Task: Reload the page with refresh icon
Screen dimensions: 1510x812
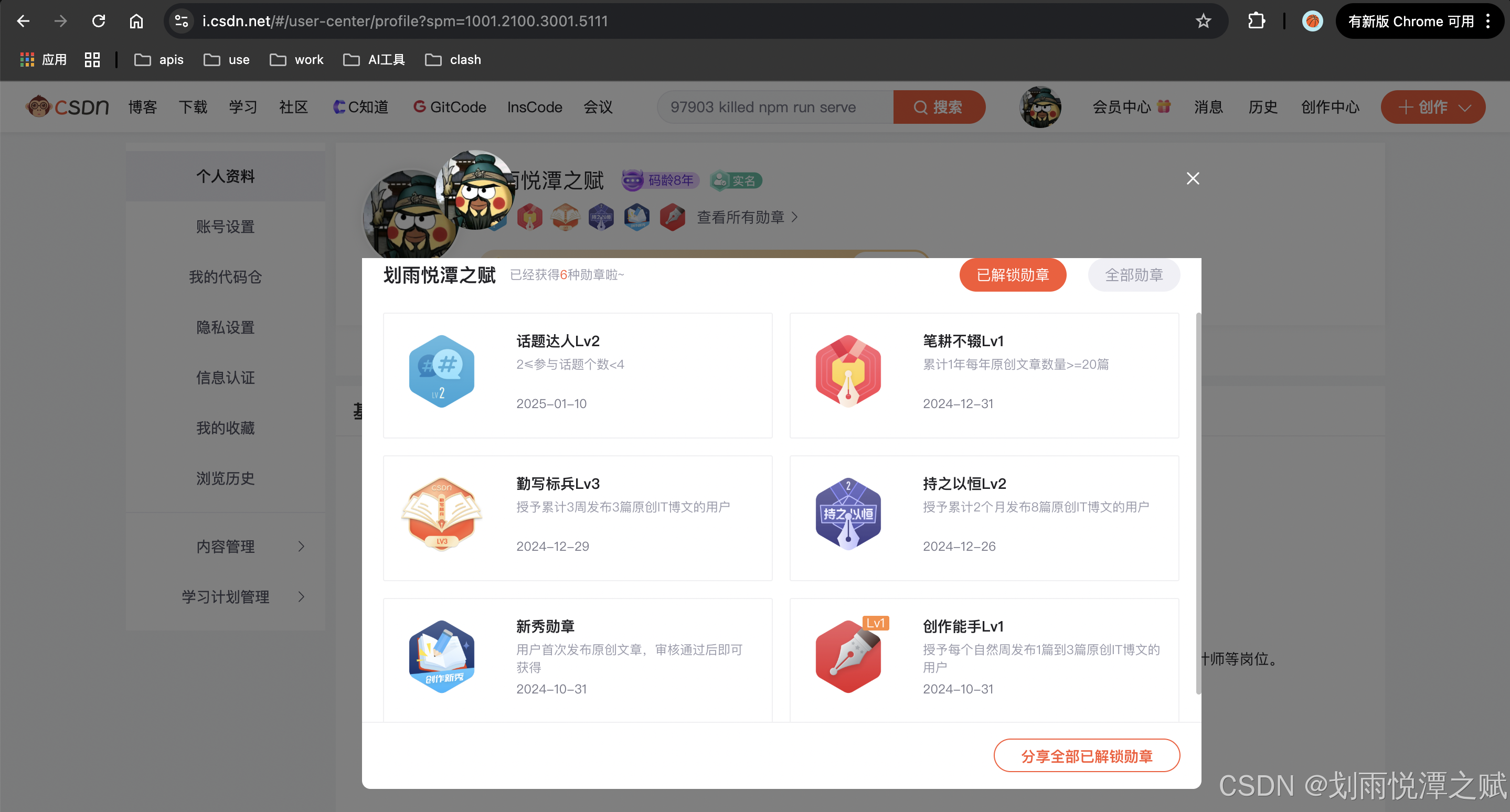Action: click(99, 22)
